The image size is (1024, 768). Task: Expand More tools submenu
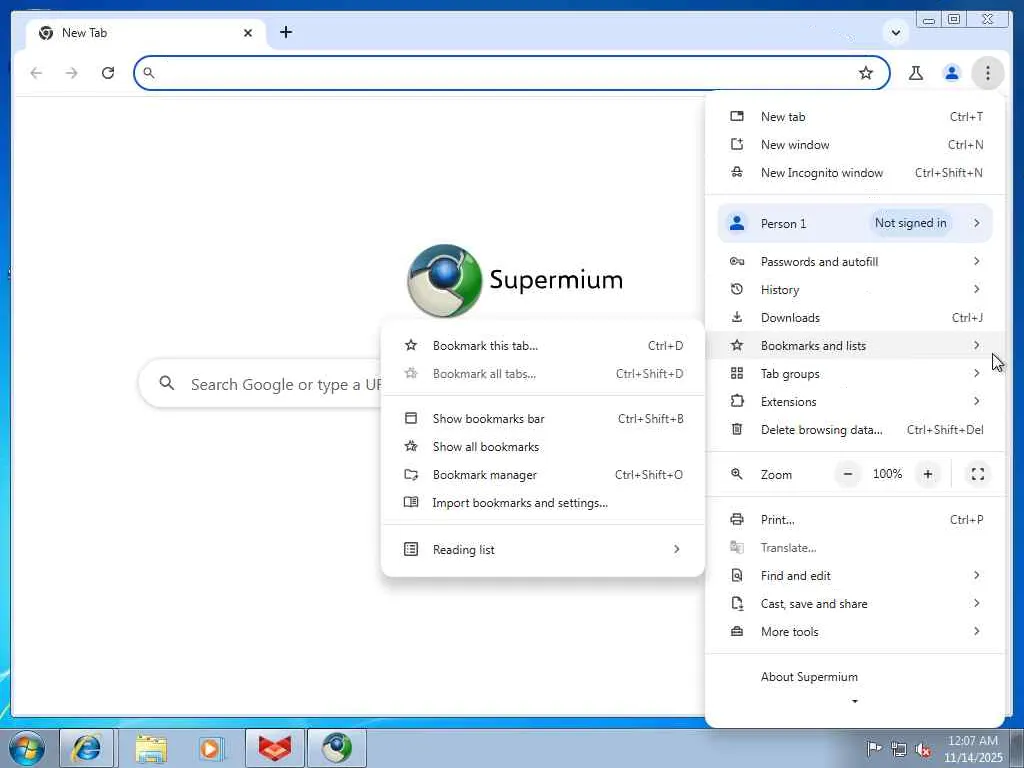pos(855,632)
